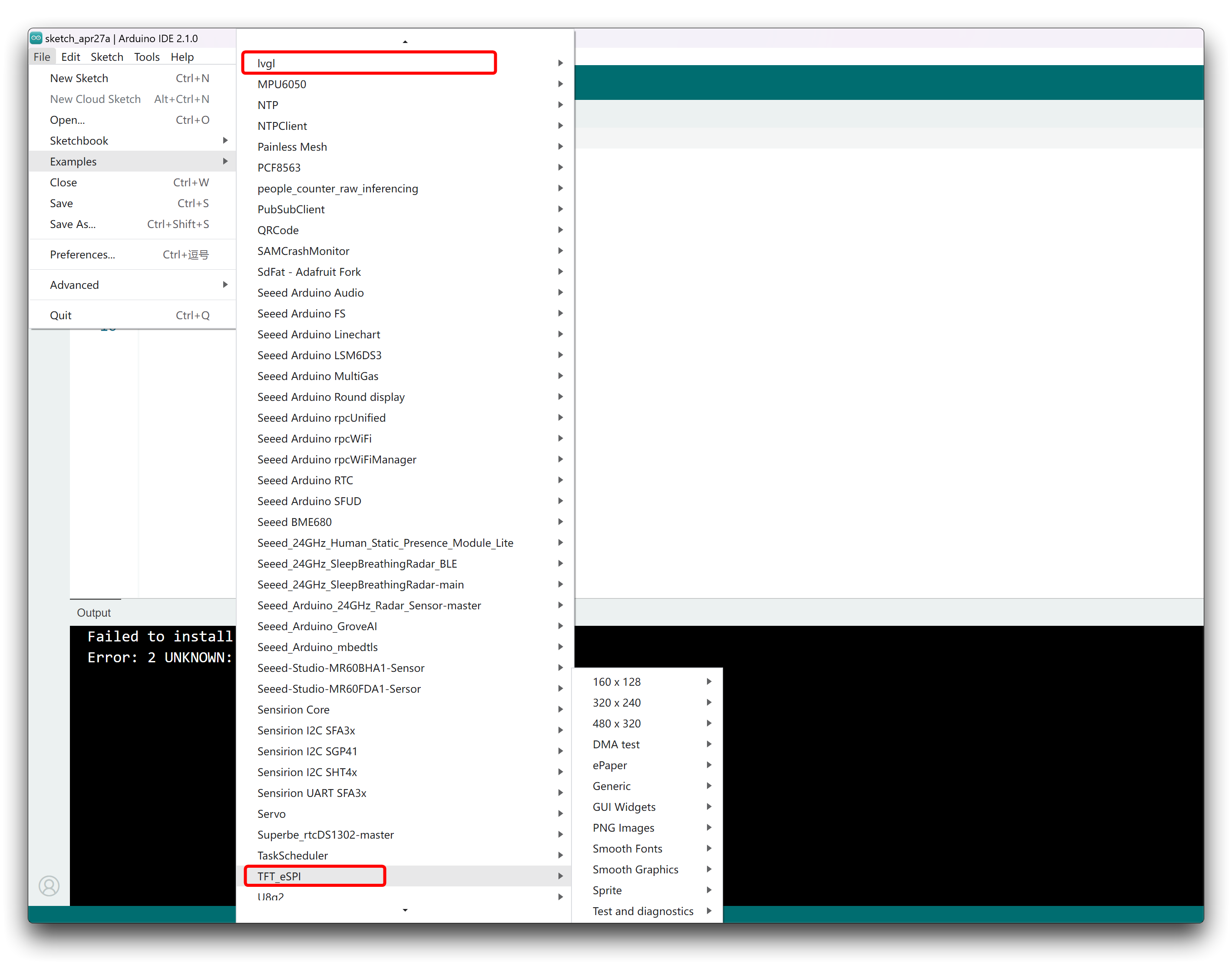This screenshot has height=965, width=1232.
Task: Expand the NTPClient examples
Action: pyautogui.click(x=404, y=126)
